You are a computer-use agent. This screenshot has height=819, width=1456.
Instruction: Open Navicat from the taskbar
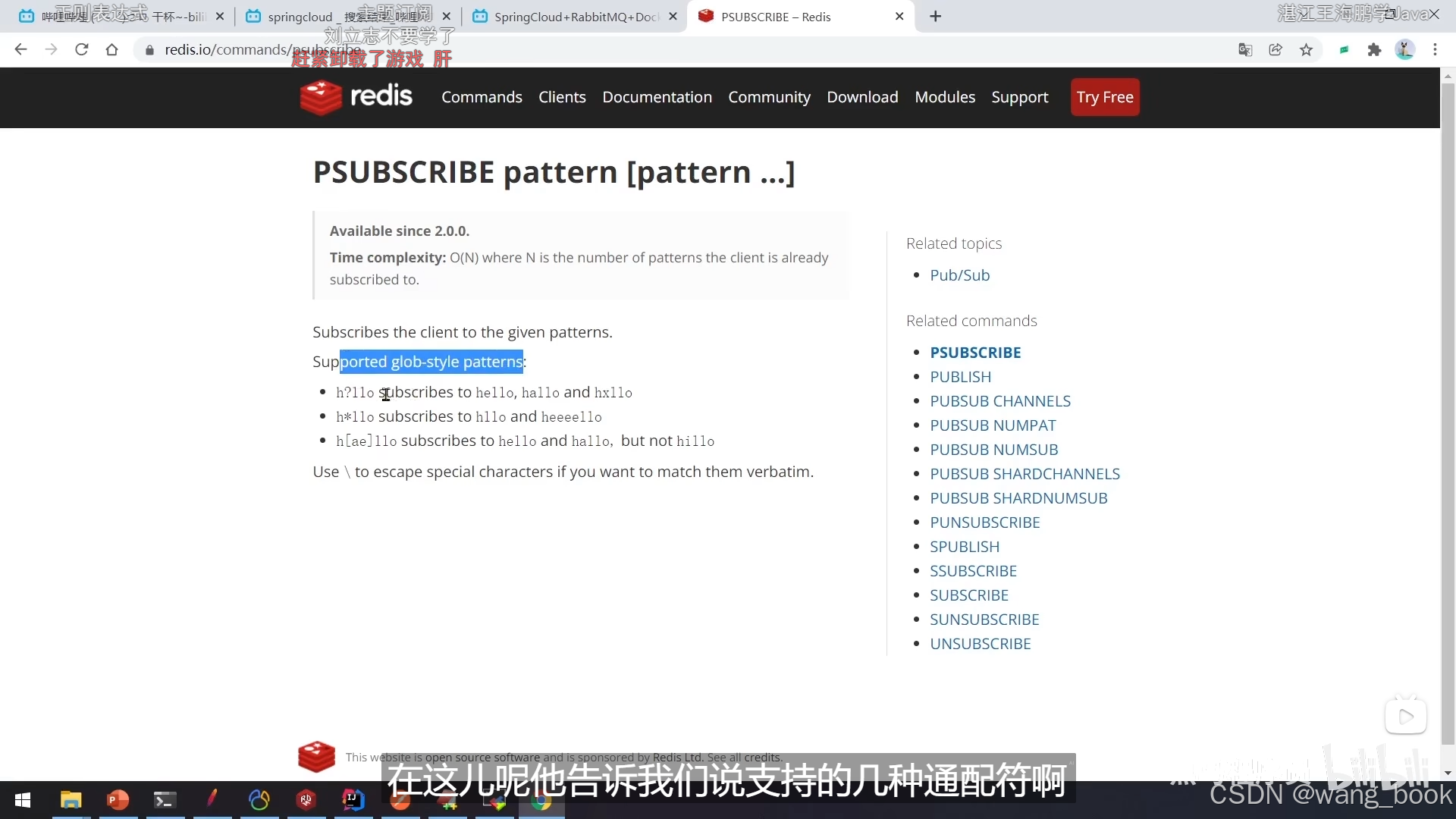(x=259, y=800)
